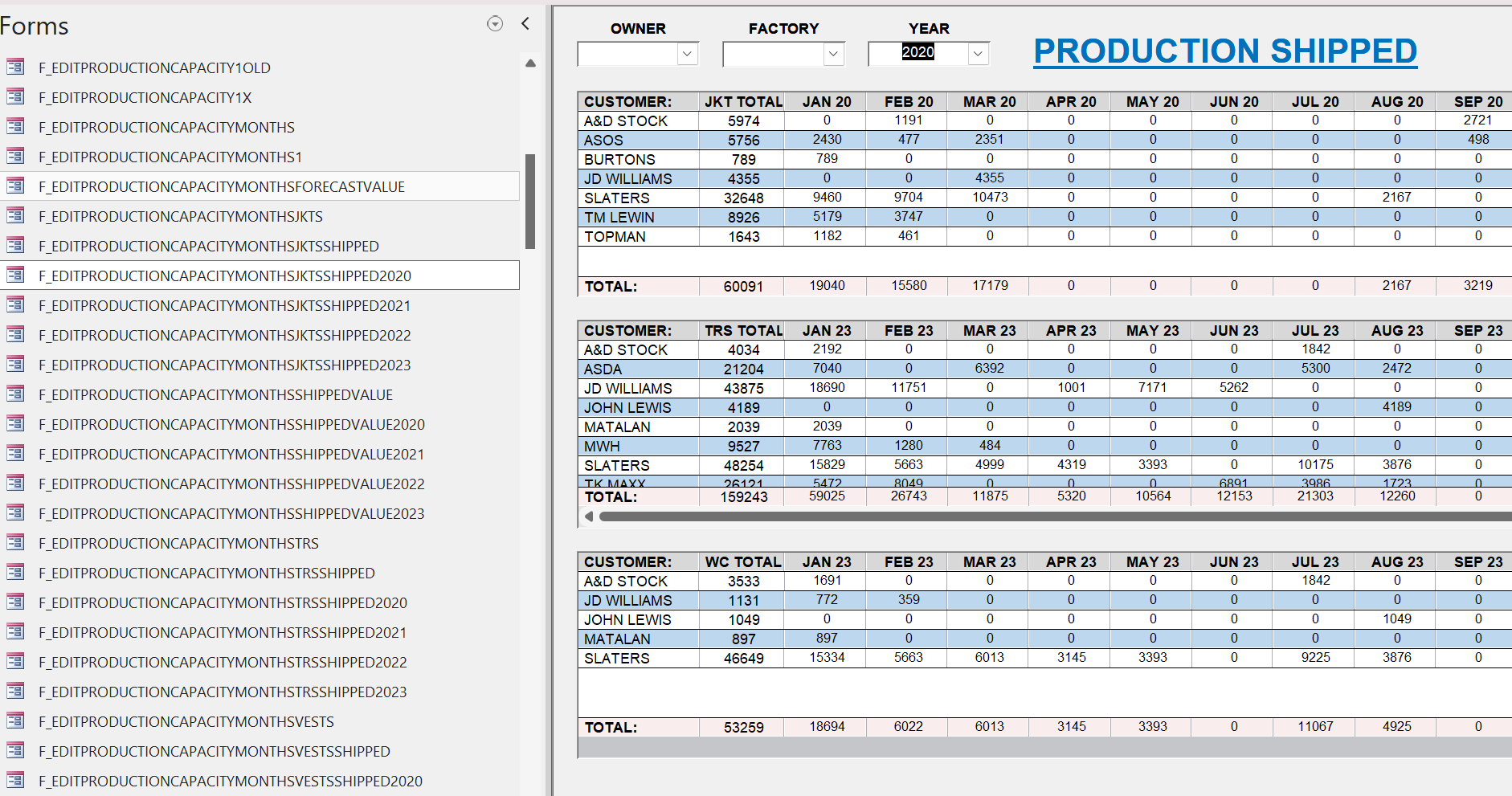This screenshot has height=796, width=1512.
Task: Click the form icon beside F_EDITPRODUCTIONCAPACITY1X
Action: coord(15,96)
